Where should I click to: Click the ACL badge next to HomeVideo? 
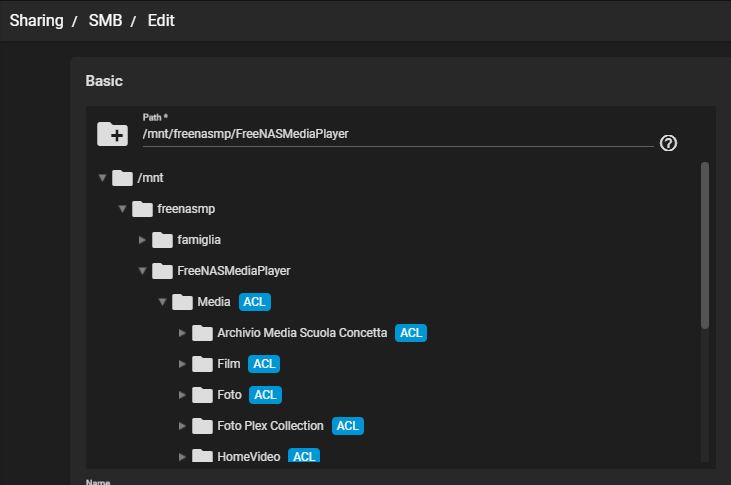[304, 456]
